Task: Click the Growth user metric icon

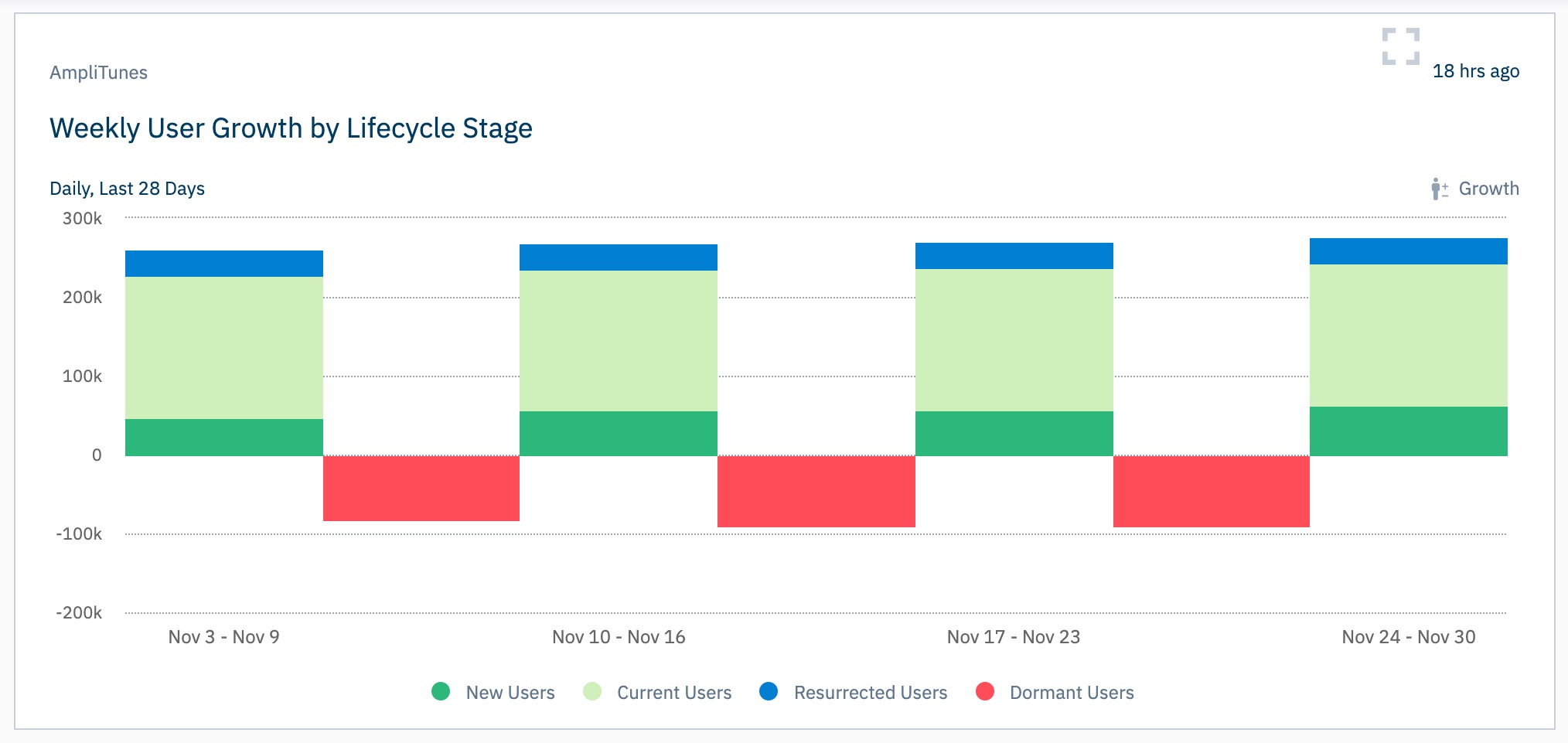Action: 1439,187
